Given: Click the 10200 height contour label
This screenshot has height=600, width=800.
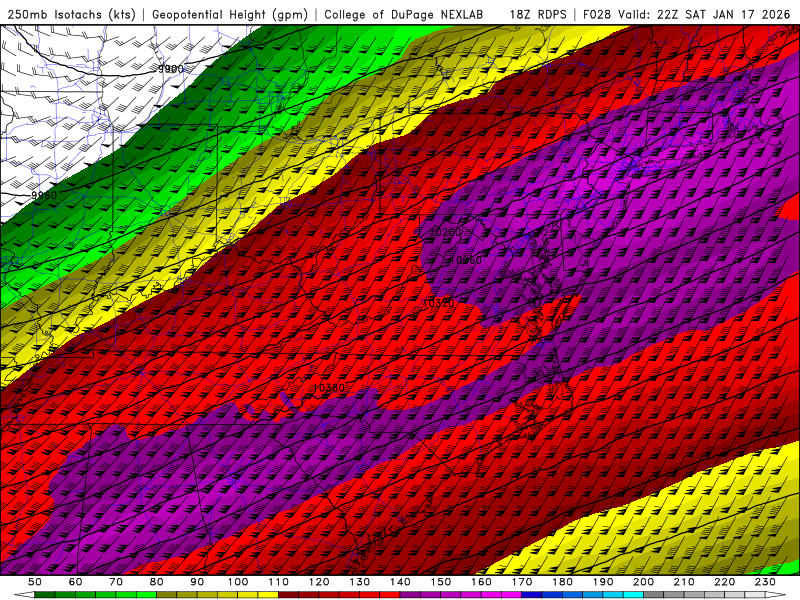Looking at the screenshot, I should 445,232.
